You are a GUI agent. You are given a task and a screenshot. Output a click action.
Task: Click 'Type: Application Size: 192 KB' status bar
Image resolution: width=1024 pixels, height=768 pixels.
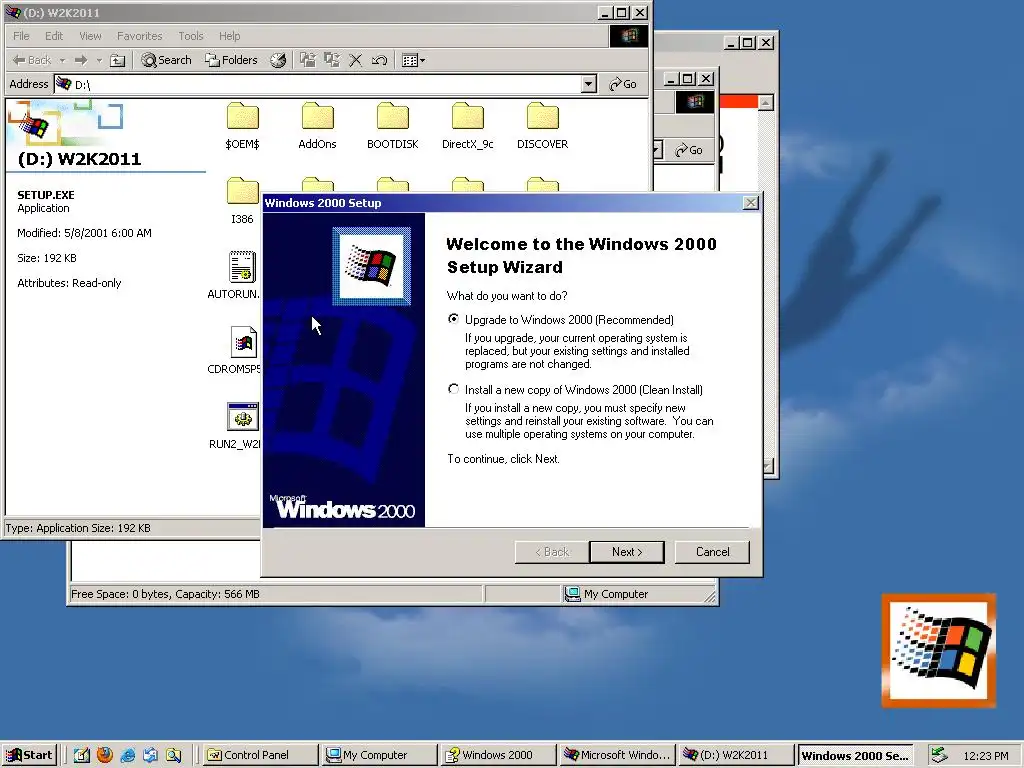[x=78, y=528]
